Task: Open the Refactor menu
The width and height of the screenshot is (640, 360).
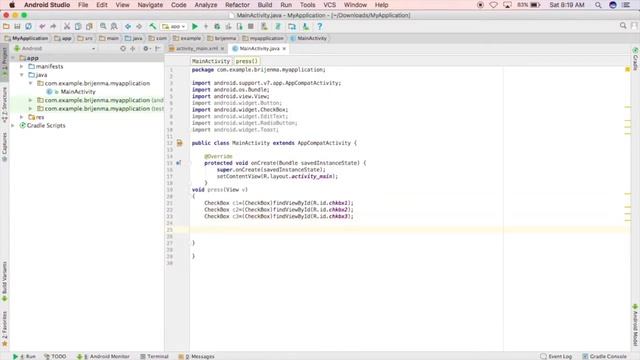Action: [237, 5]
